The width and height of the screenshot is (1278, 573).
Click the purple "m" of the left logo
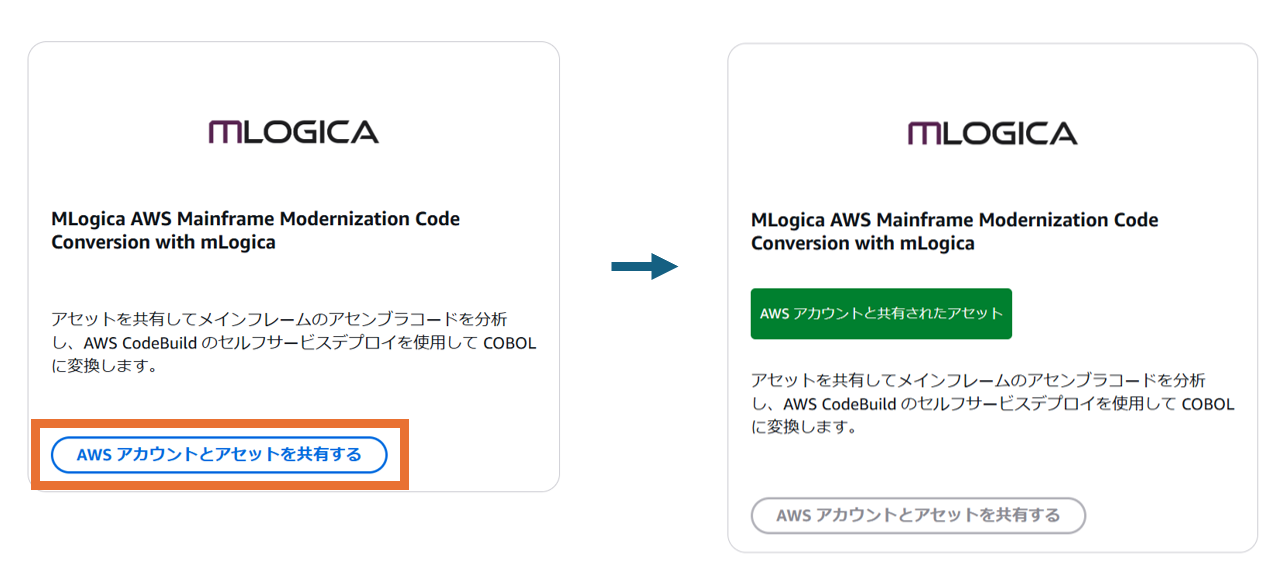(x=226, y=132)
